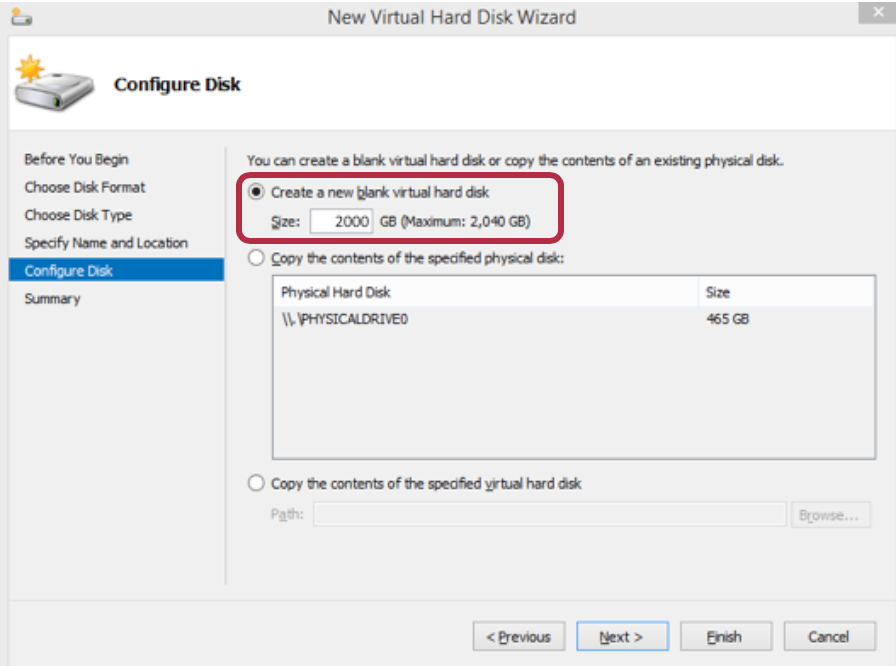Click the Next button
This screenshot has width=896, height=666.
click(x=622, y=636)
